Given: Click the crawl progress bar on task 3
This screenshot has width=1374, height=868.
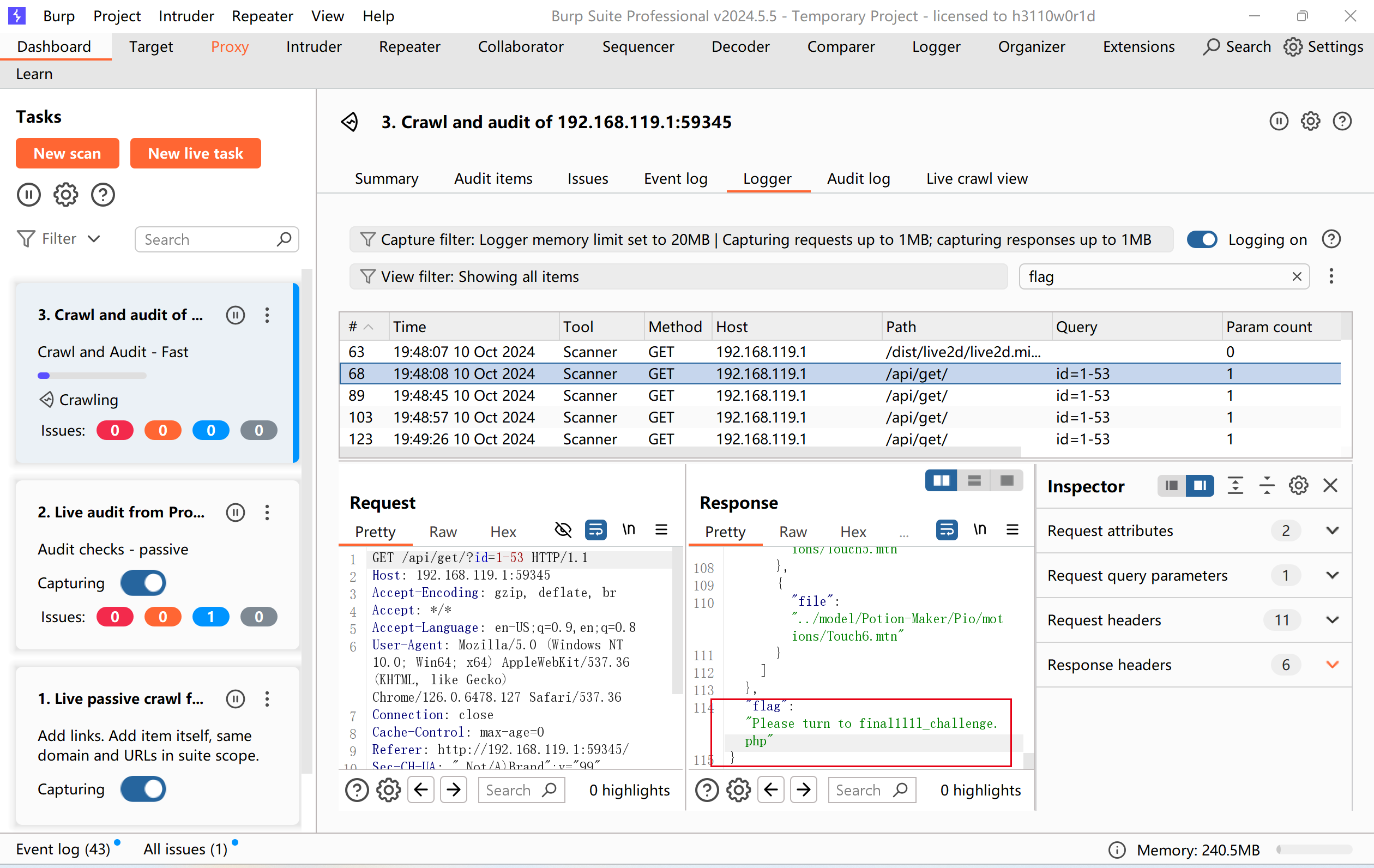Looking at the screenshot, I should click(92, 376).
